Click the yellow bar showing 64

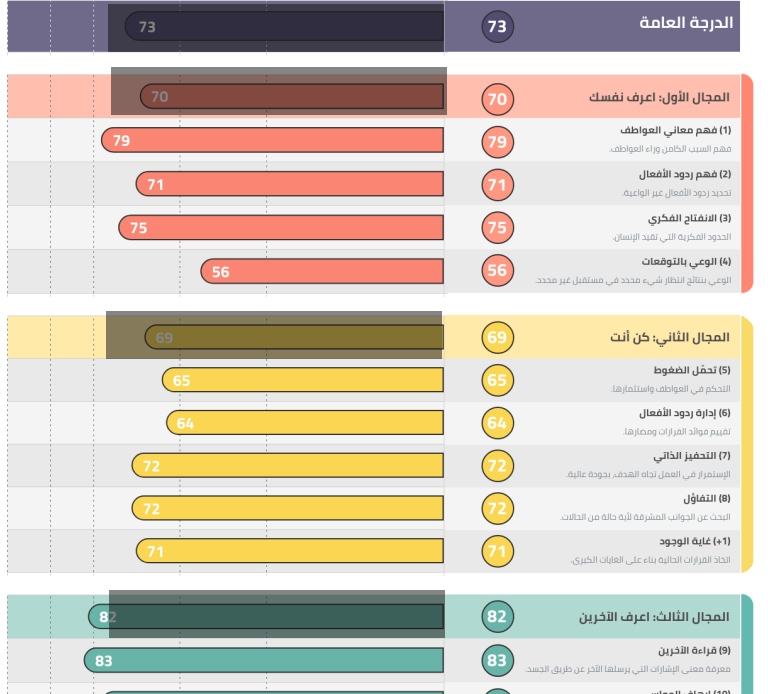305,423
